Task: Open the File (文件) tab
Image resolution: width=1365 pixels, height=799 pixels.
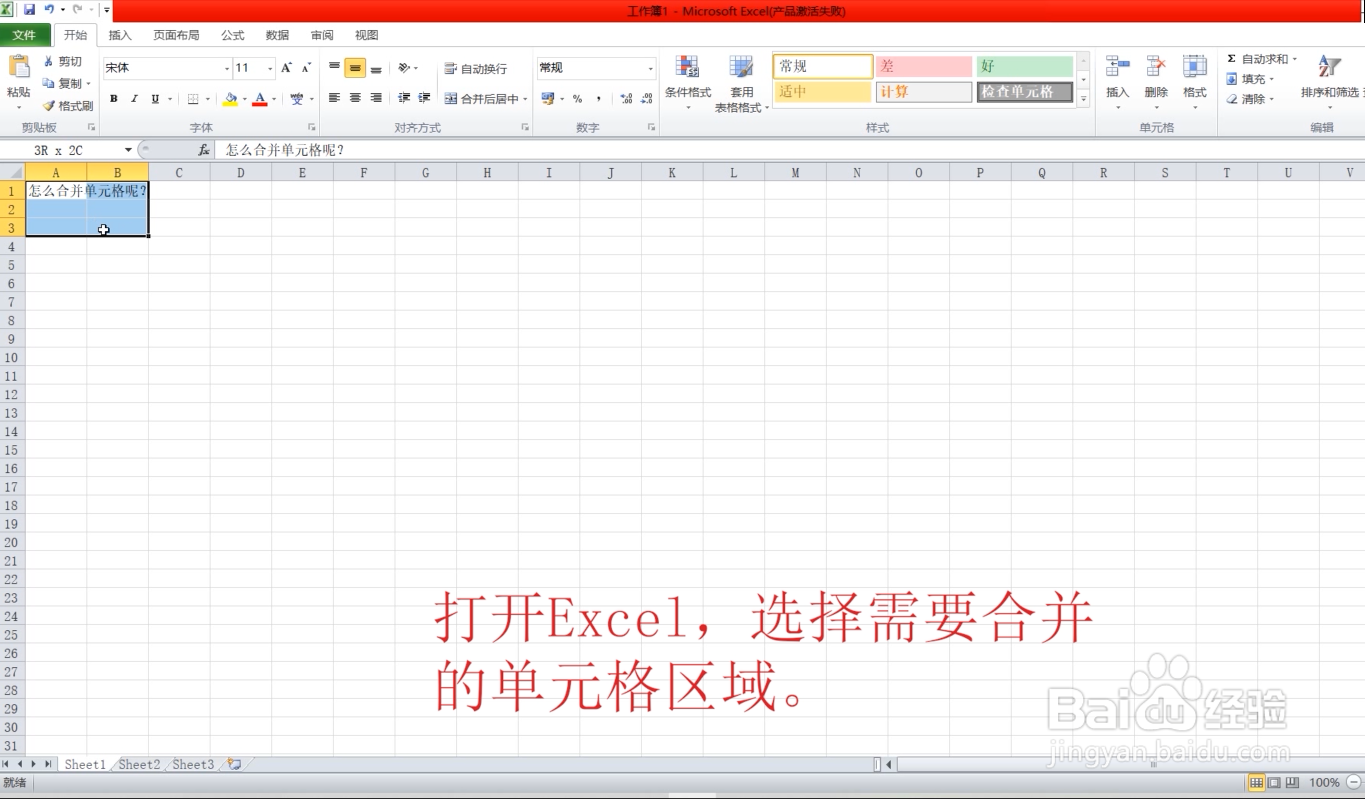Action: pos(24,35)
